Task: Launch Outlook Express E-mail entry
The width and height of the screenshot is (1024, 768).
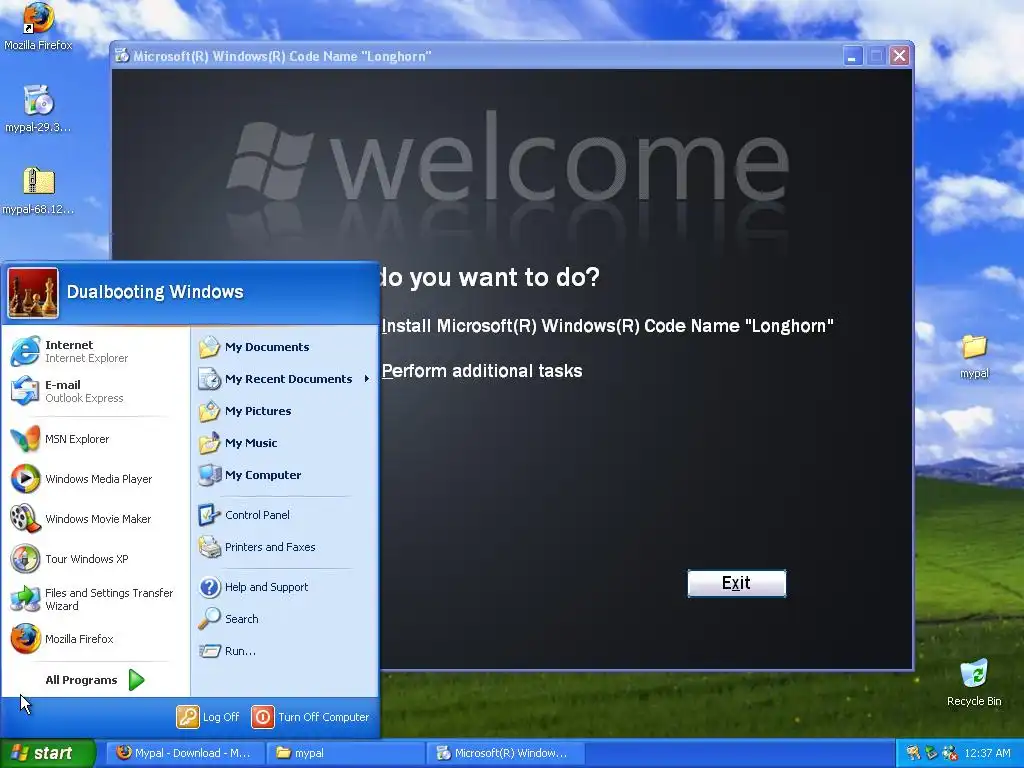Action: [x=95, y=391]
